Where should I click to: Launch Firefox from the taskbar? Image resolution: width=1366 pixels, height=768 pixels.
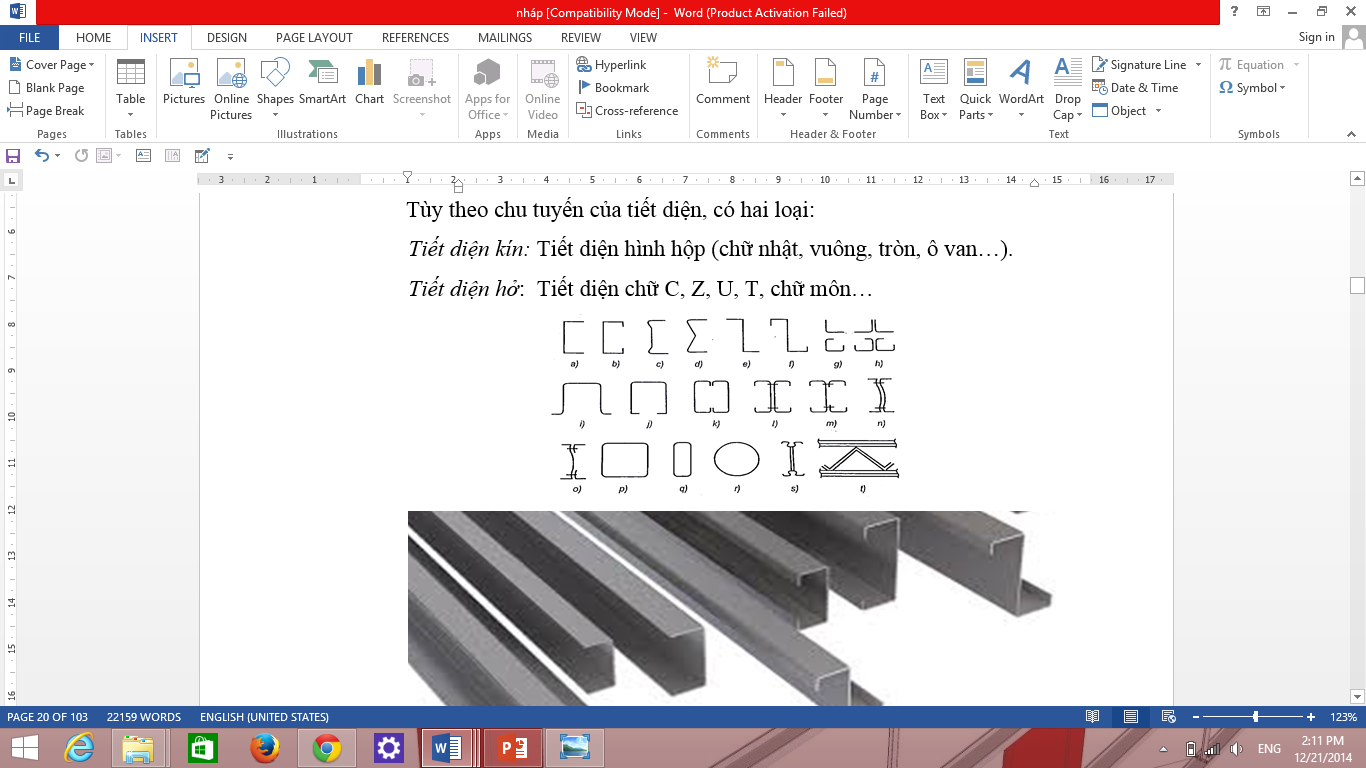[x=265, y=748]
